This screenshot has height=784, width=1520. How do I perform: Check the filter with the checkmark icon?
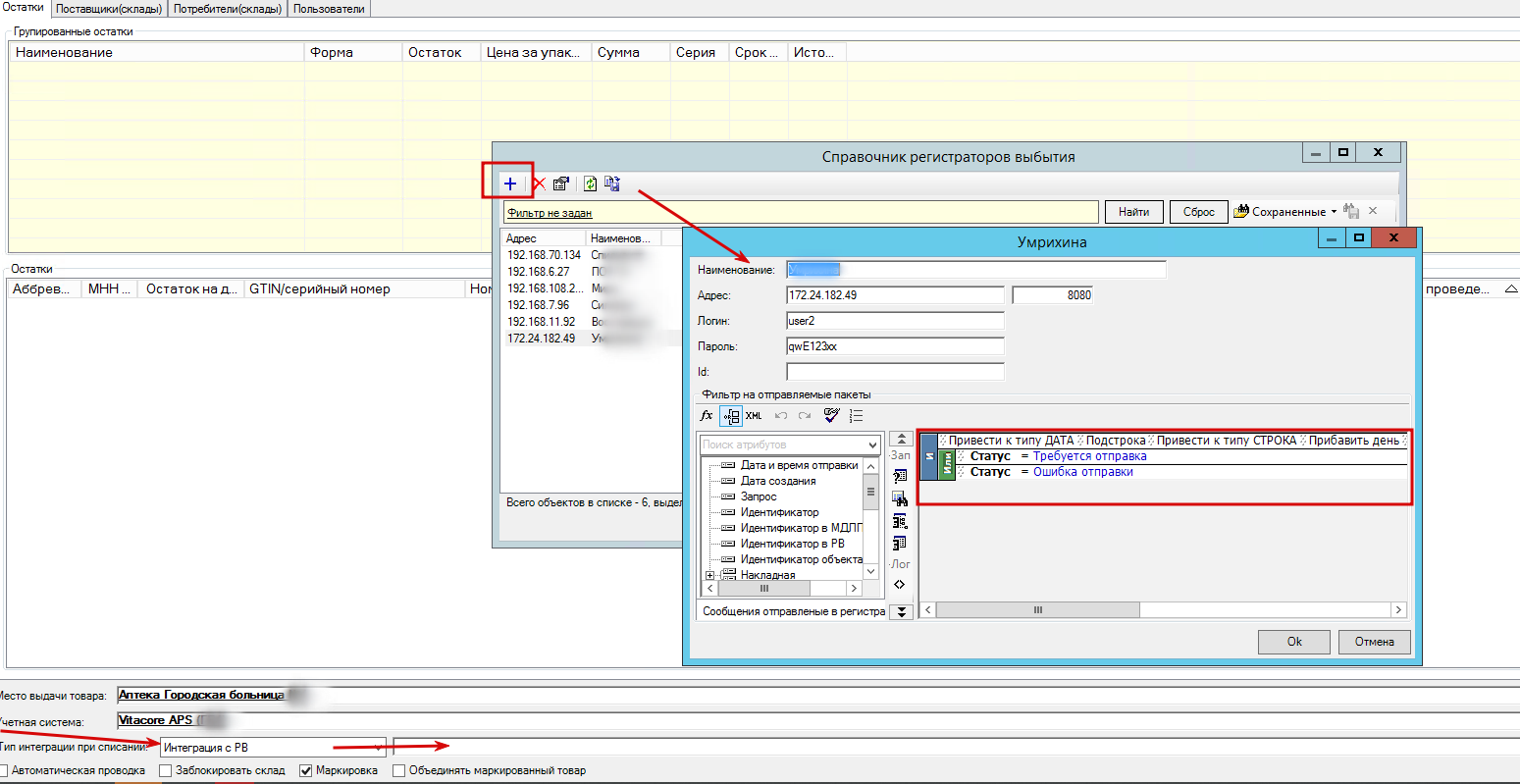pos(831,416)
